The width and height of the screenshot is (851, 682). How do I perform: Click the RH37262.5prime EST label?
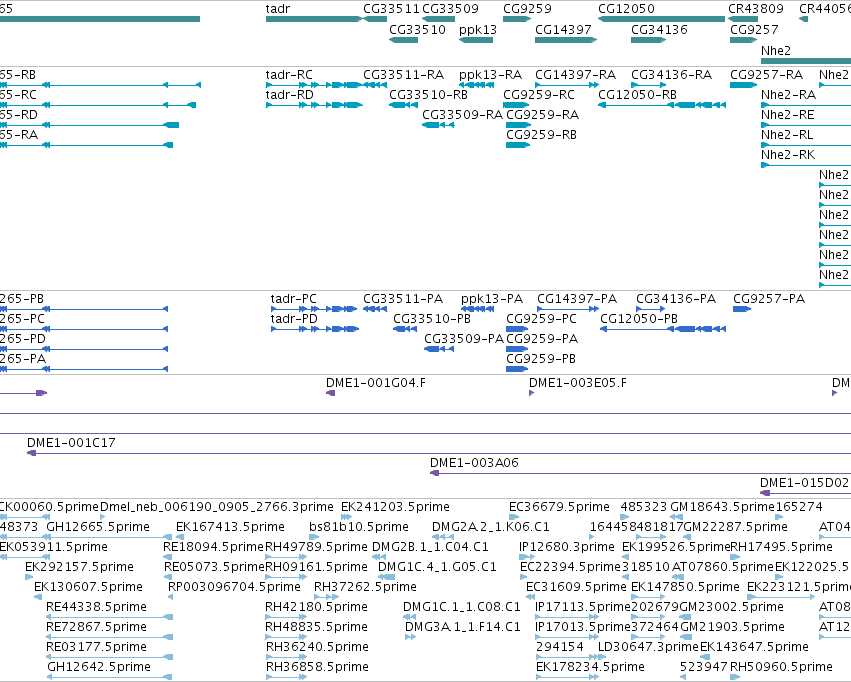(x=365, y=587)
